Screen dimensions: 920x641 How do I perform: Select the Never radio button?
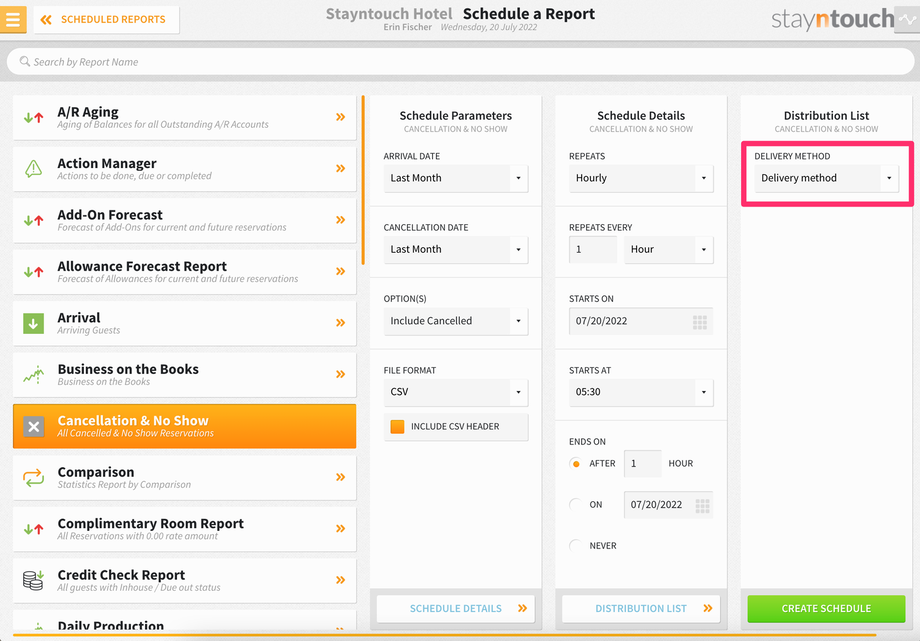[576, 546]
